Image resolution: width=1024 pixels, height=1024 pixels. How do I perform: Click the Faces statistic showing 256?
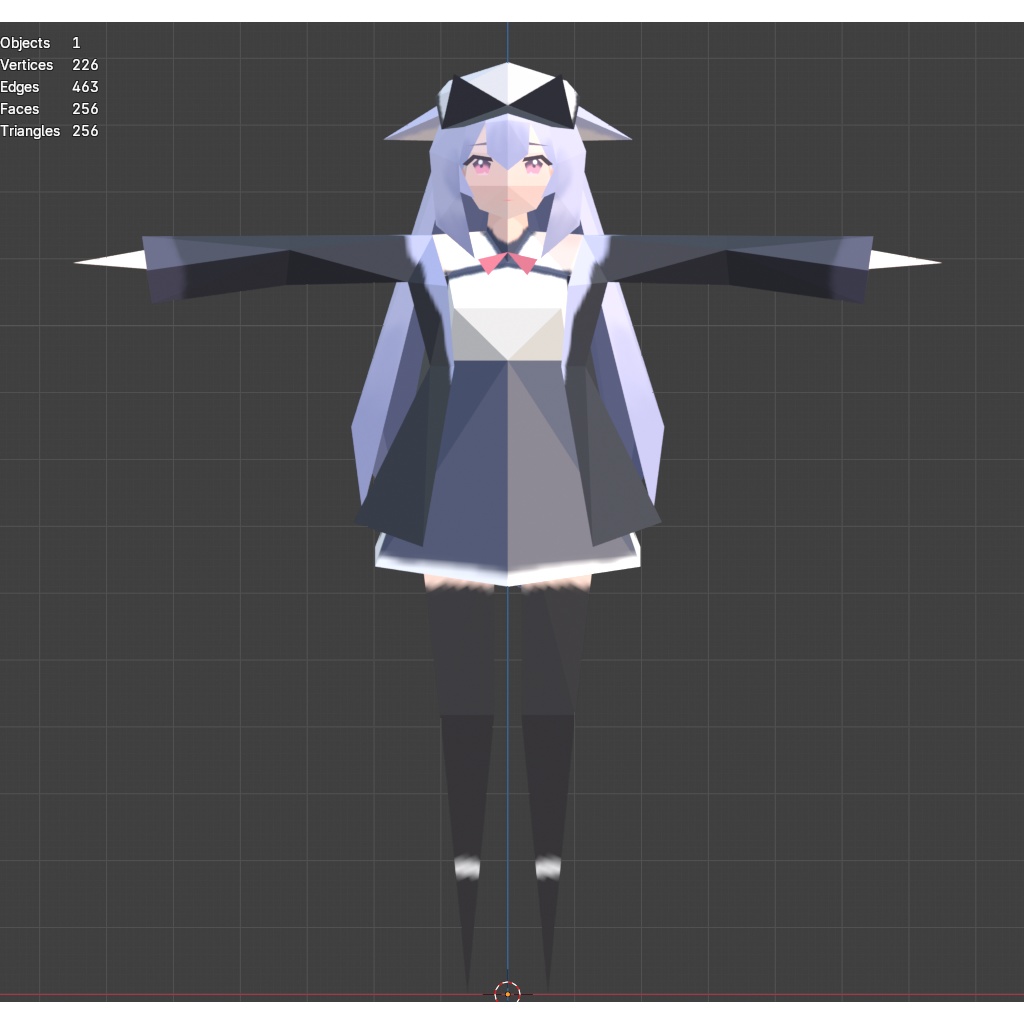point(45,109)
